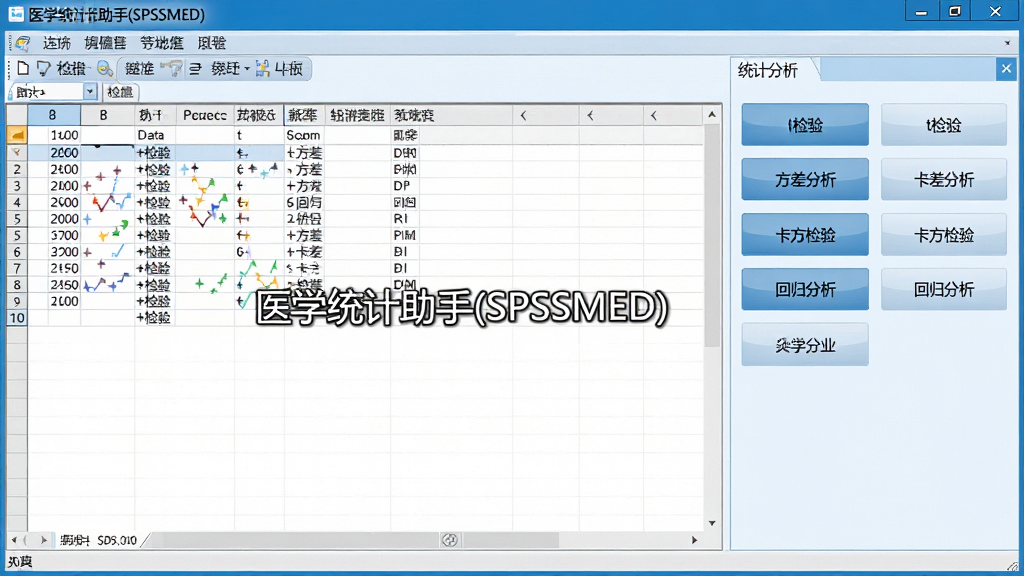Click the toolbar button labeled 检 after the funnel
The image size is (1024, 576).
(x=71, y=69)
